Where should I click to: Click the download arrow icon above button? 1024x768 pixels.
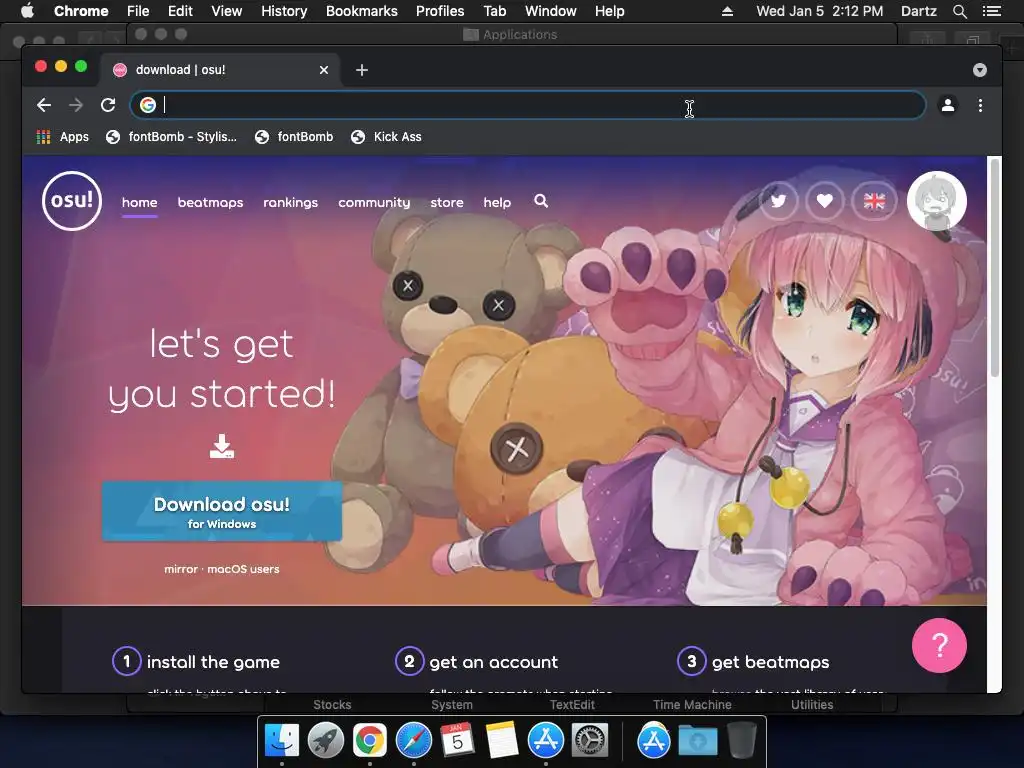221,446
